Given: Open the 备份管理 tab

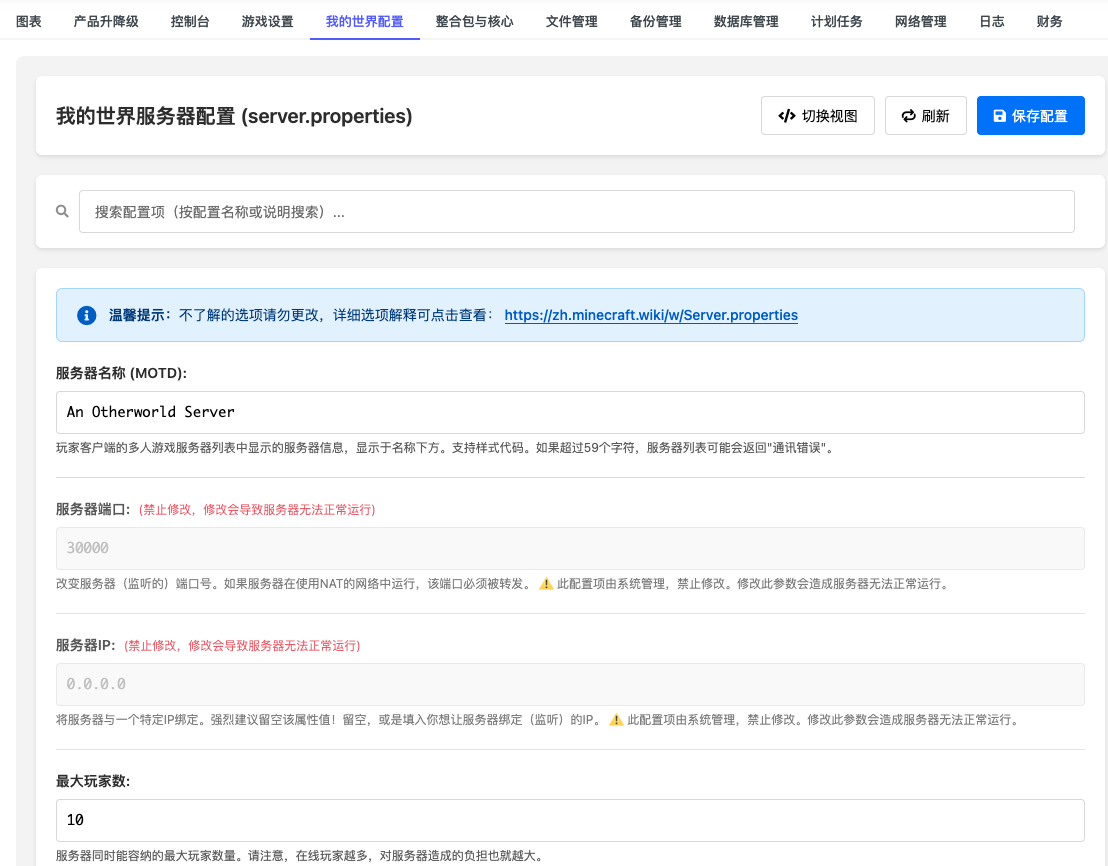Looking at the screenshot, I should pos(655,21).
